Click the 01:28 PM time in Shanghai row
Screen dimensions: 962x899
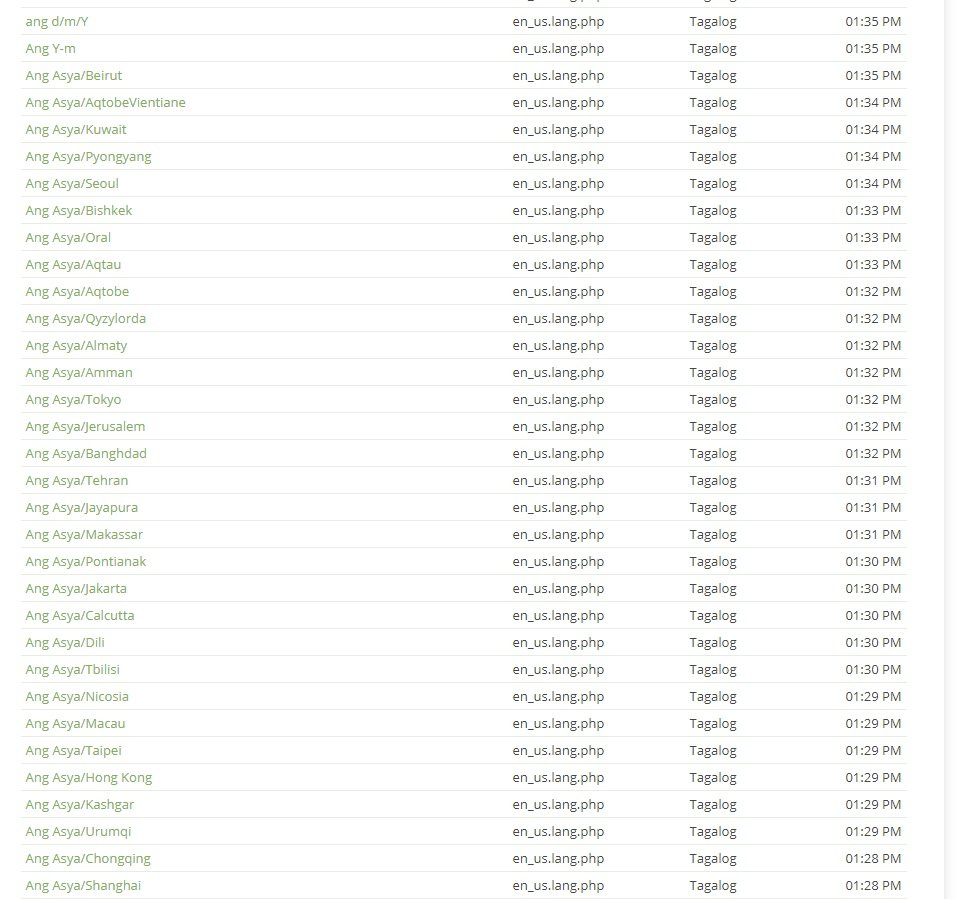click(873, 885)
